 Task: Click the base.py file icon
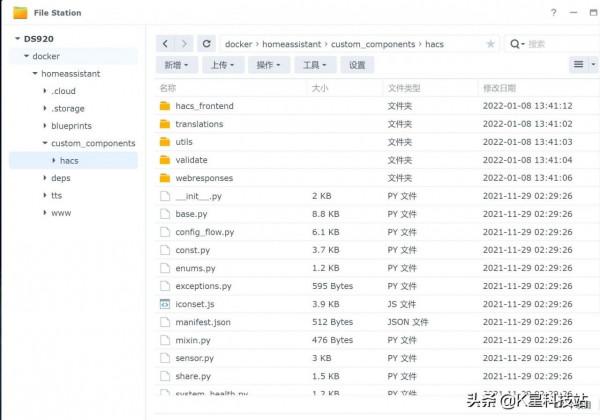165,214
